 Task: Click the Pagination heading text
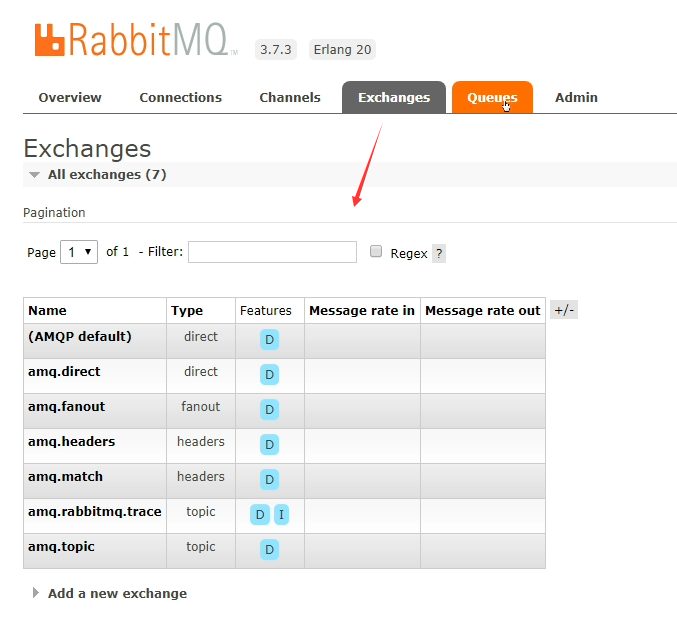54,212
